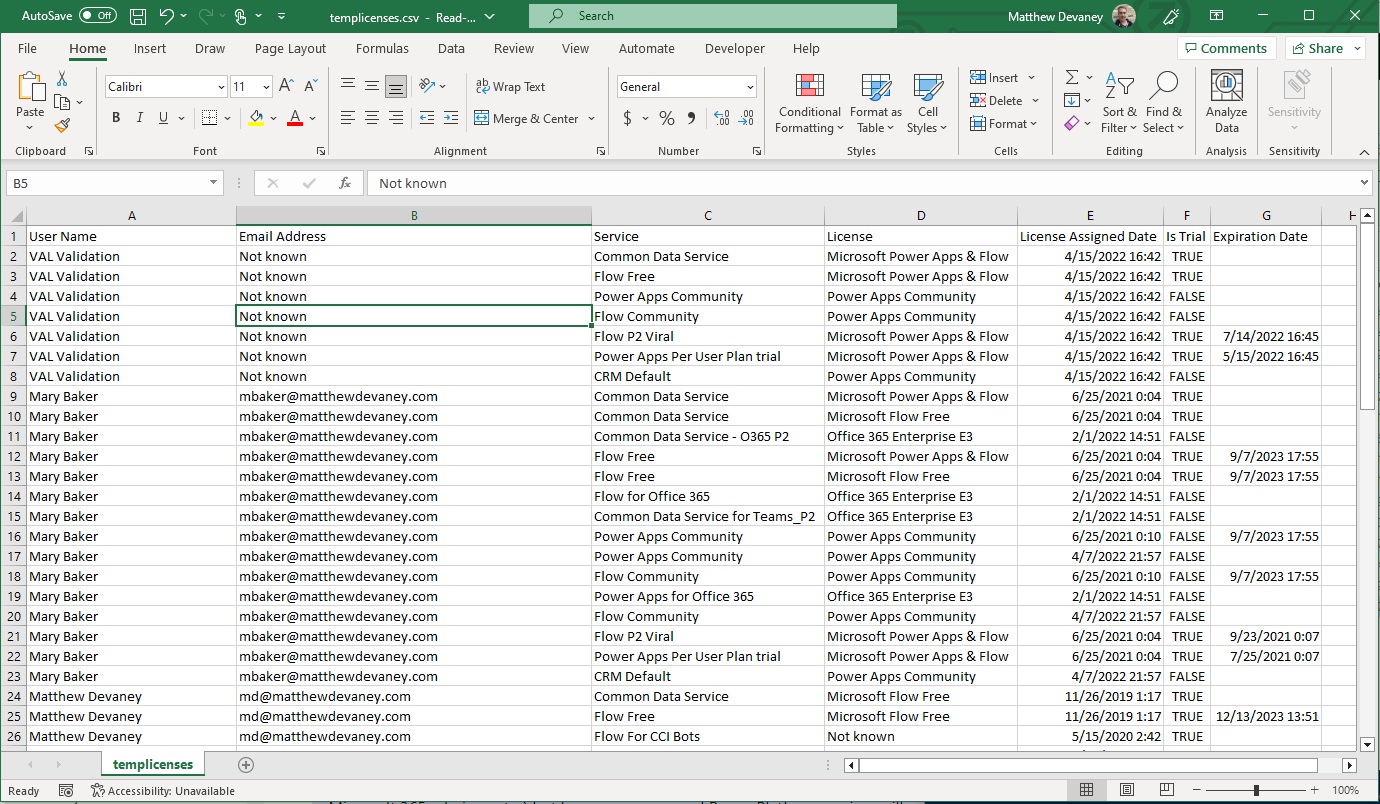Click the Wrap Text button
1380x804 pixels.
point(510,87)
